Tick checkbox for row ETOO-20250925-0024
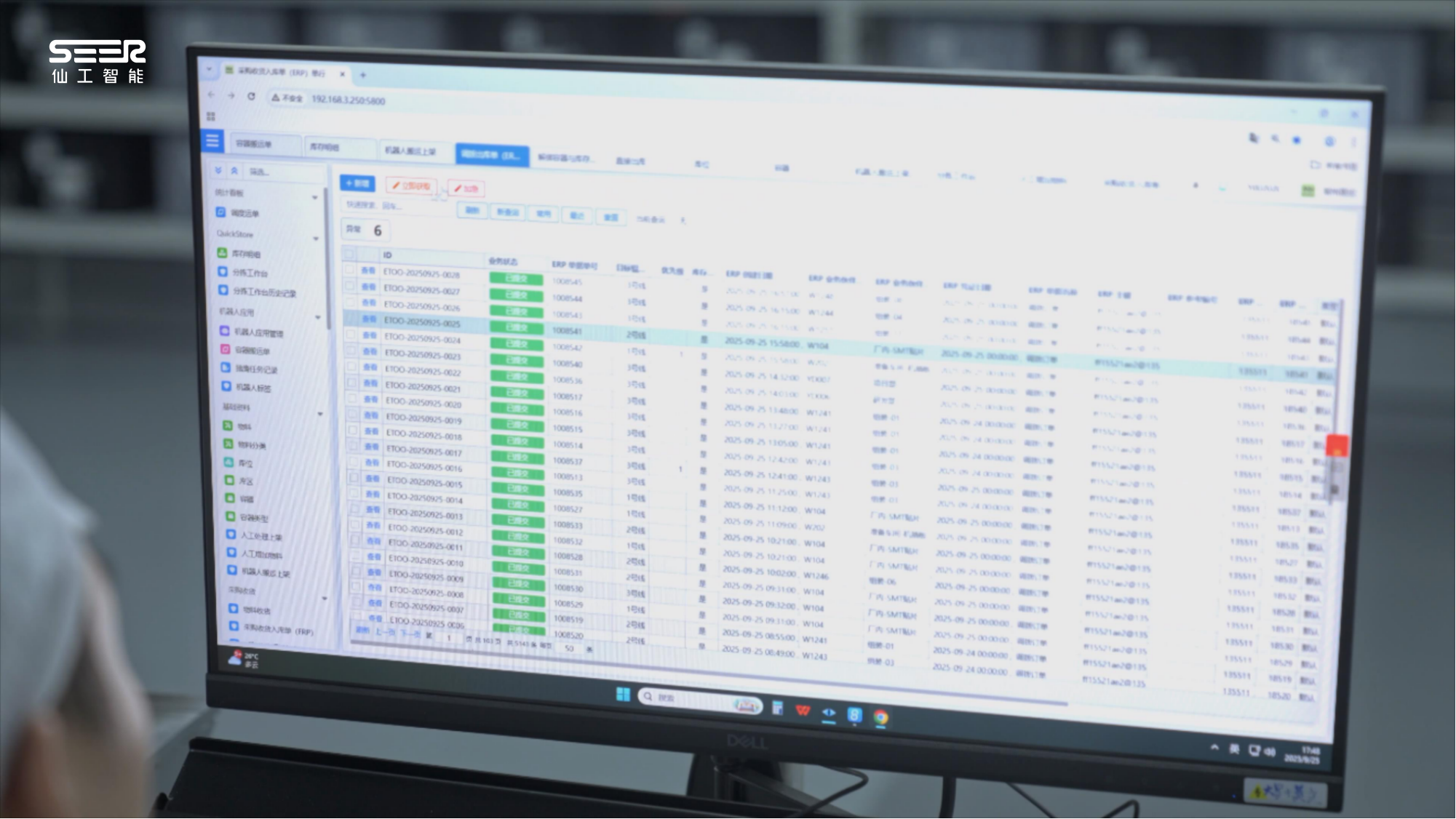This screenshot has width=1456, height=819. [351, 335]
